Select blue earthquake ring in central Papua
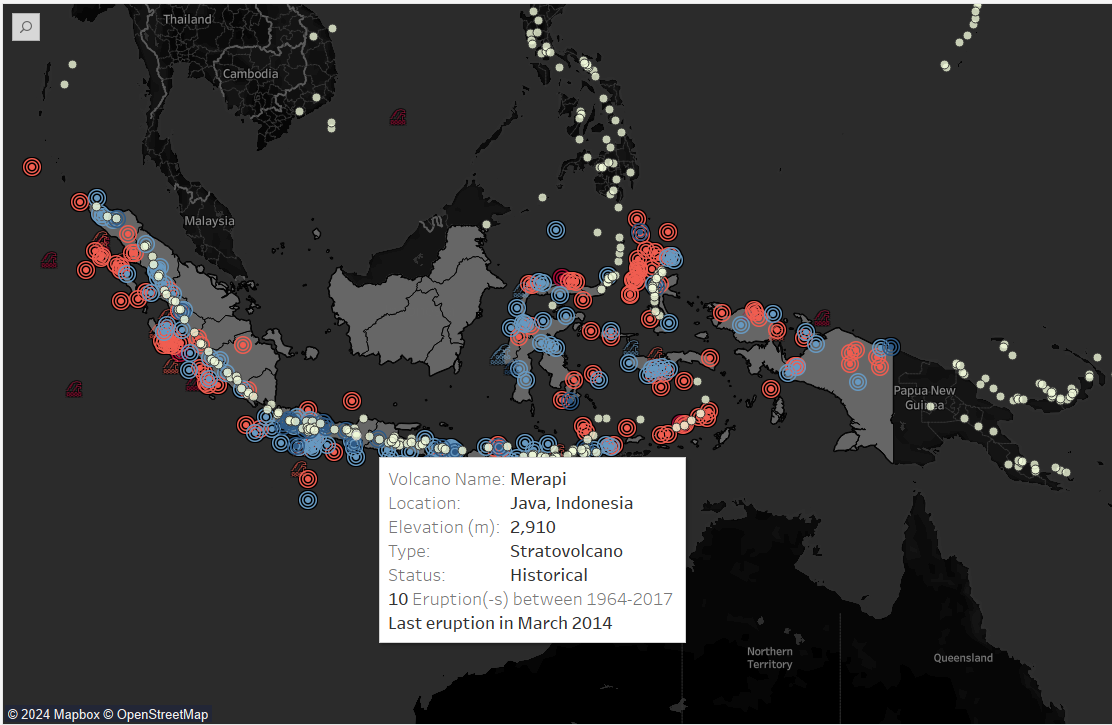Viewport: 1112px width, 725px height. 858,382
